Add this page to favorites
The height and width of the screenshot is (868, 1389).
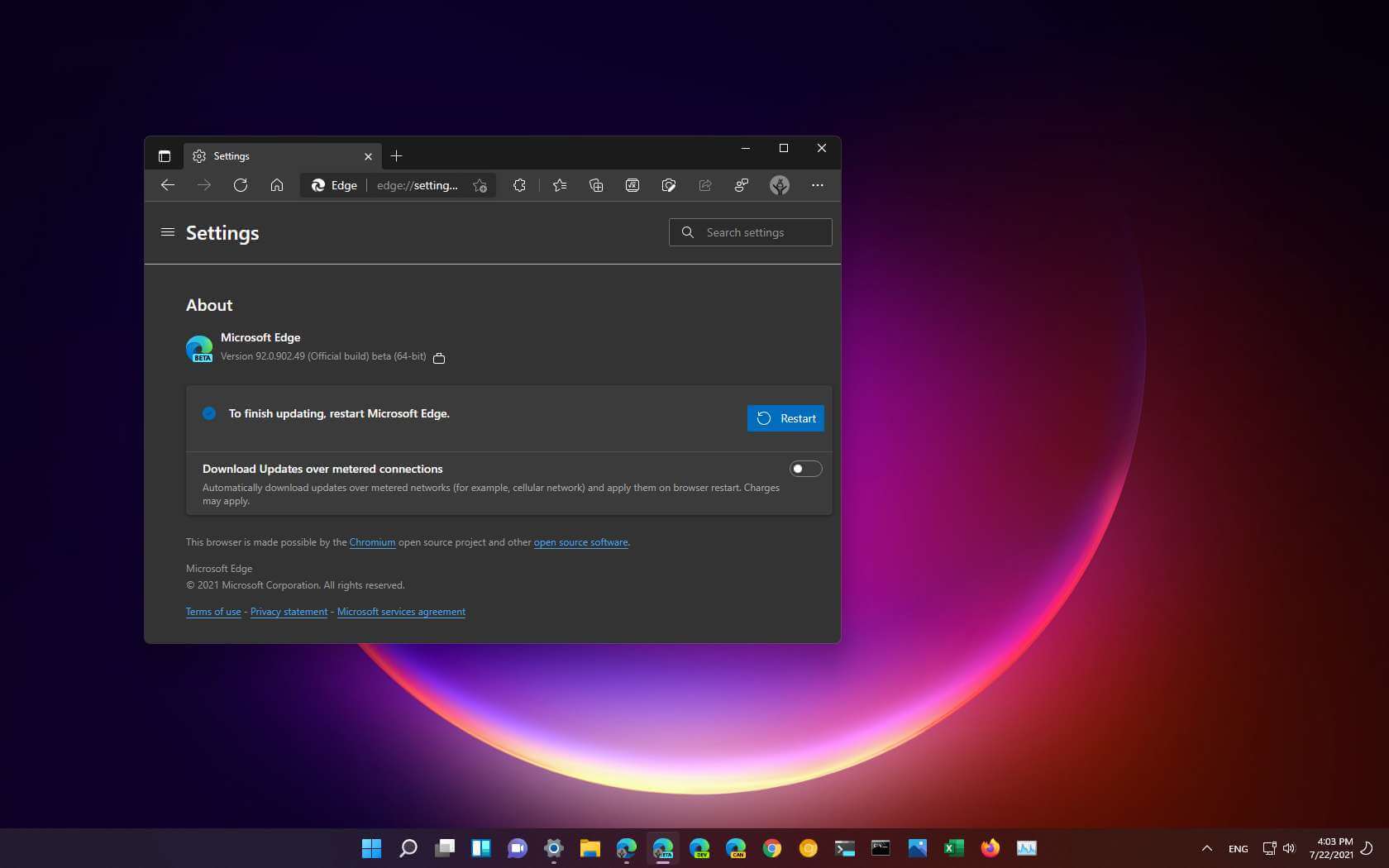pyautogui.click(x=480, y=185)
